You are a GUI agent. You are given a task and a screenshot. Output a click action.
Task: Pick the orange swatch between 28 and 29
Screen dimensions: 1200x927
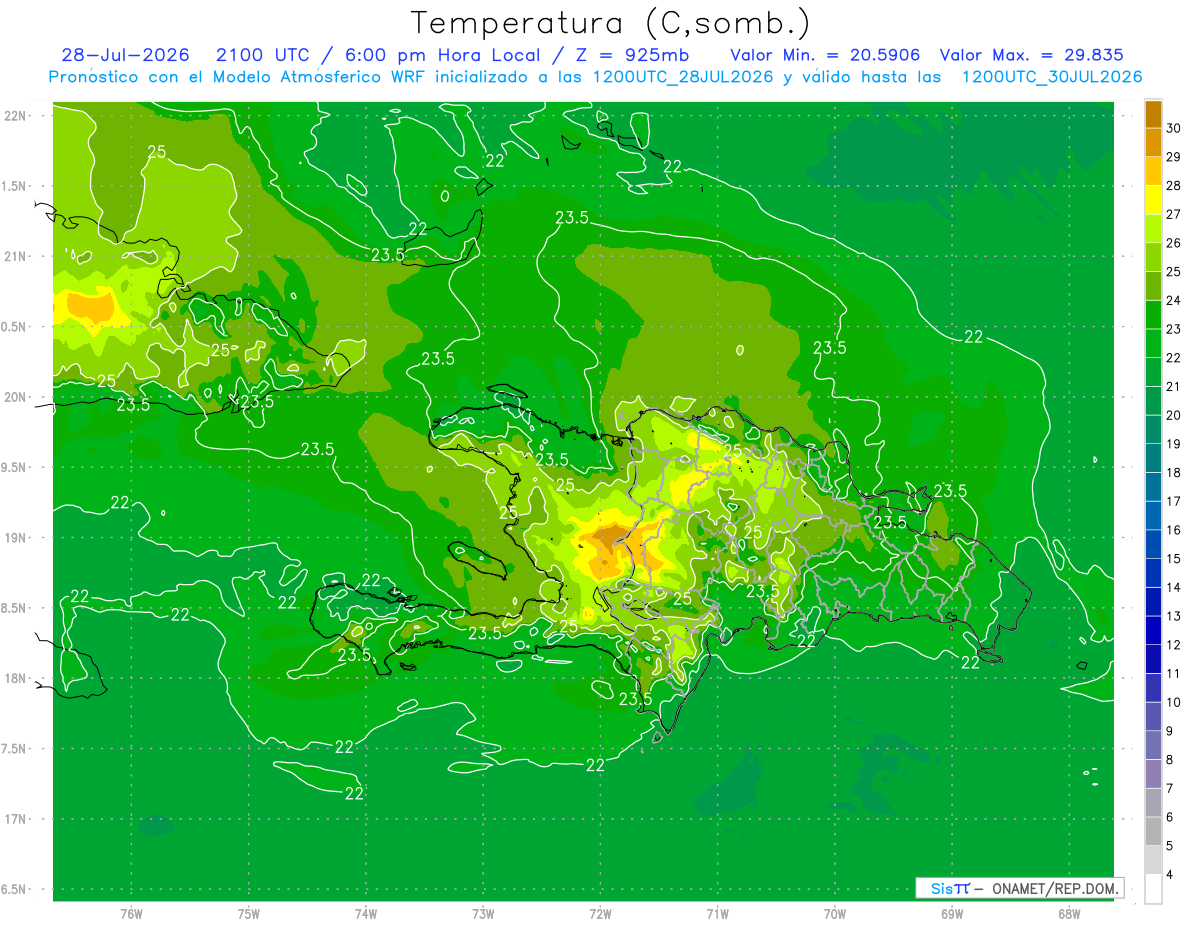(x=1153, y=171)
